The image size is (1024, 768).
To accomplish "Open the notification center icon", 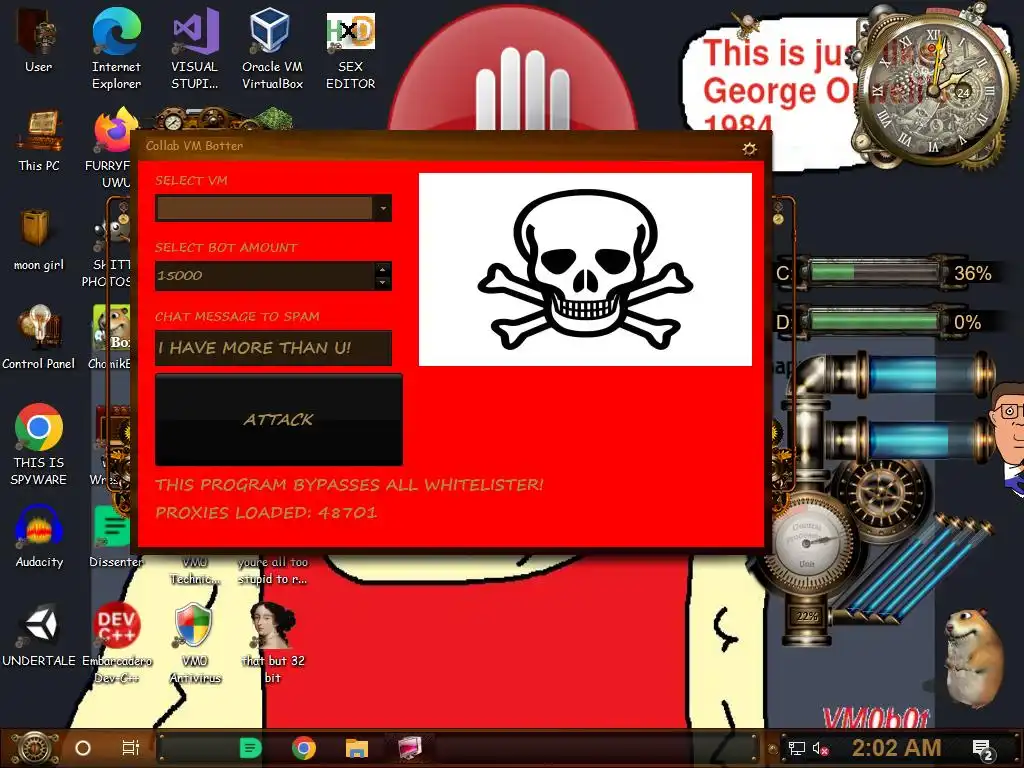I will 983,749.
